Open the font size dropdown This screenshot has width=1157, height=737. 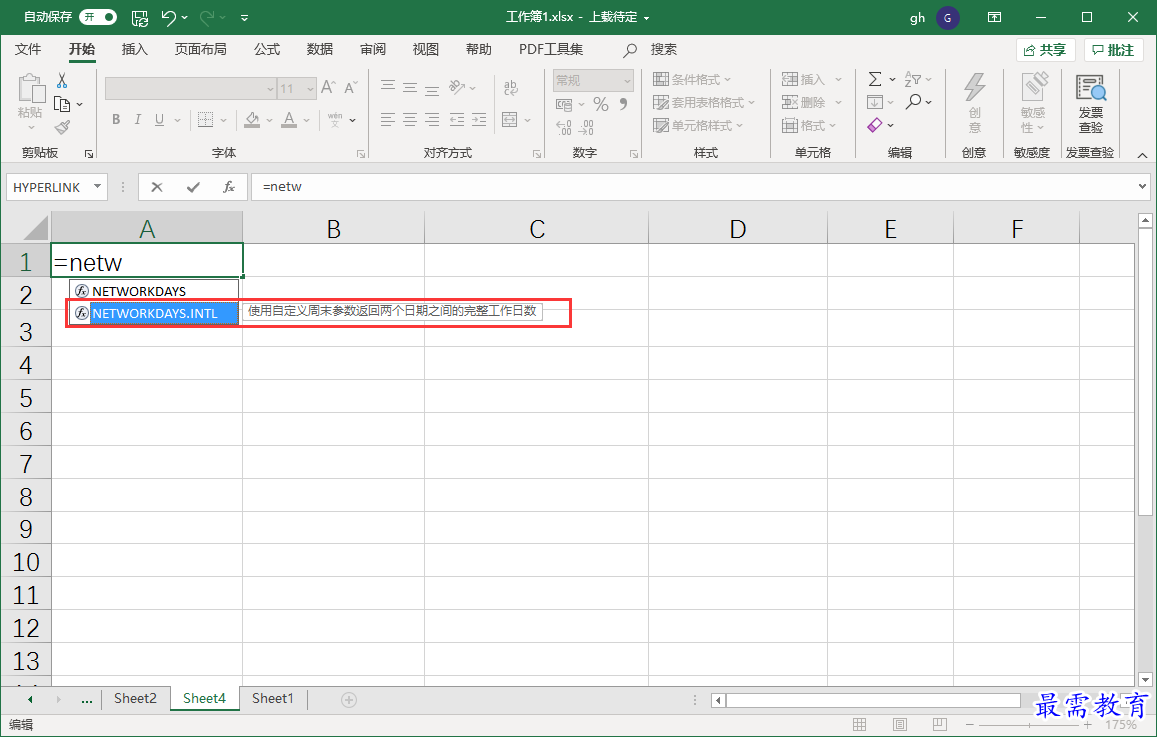pyautogui.click(x=311, y=89)
